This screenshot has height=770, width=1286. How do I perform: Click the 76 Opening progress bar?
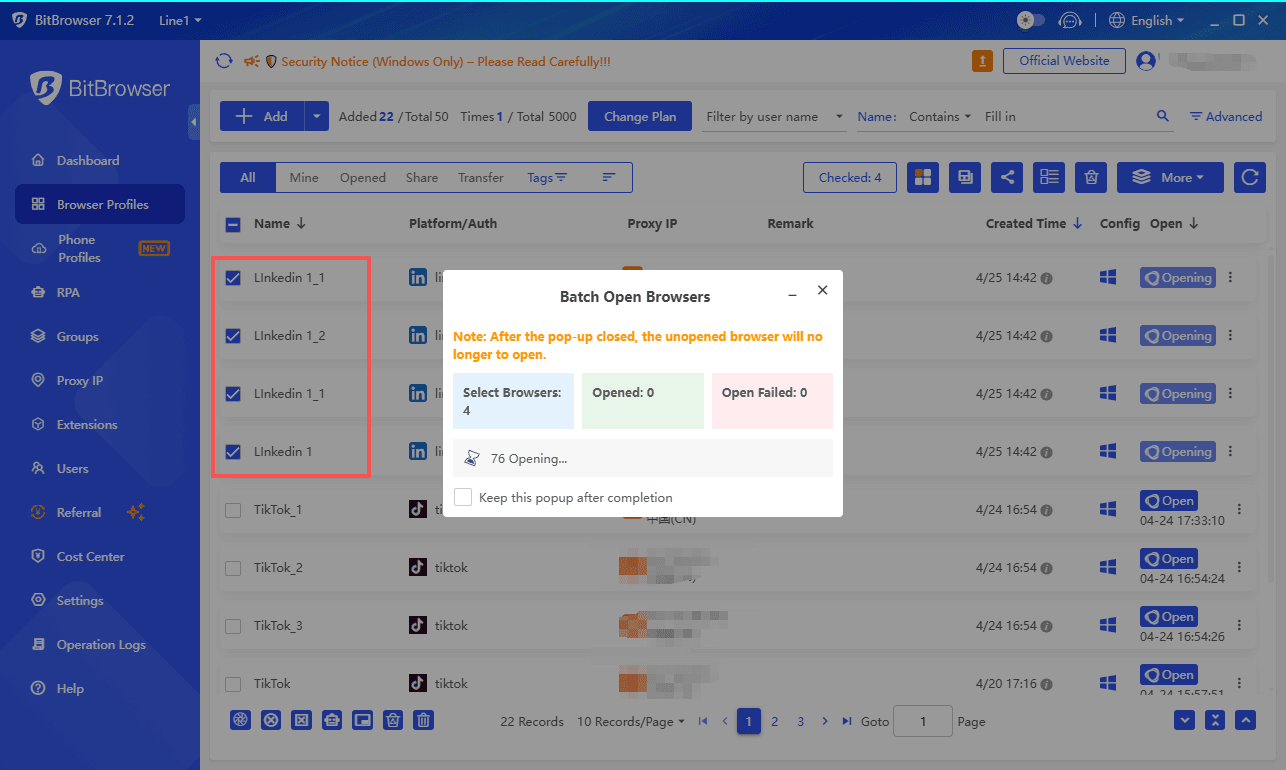(643, 457)
